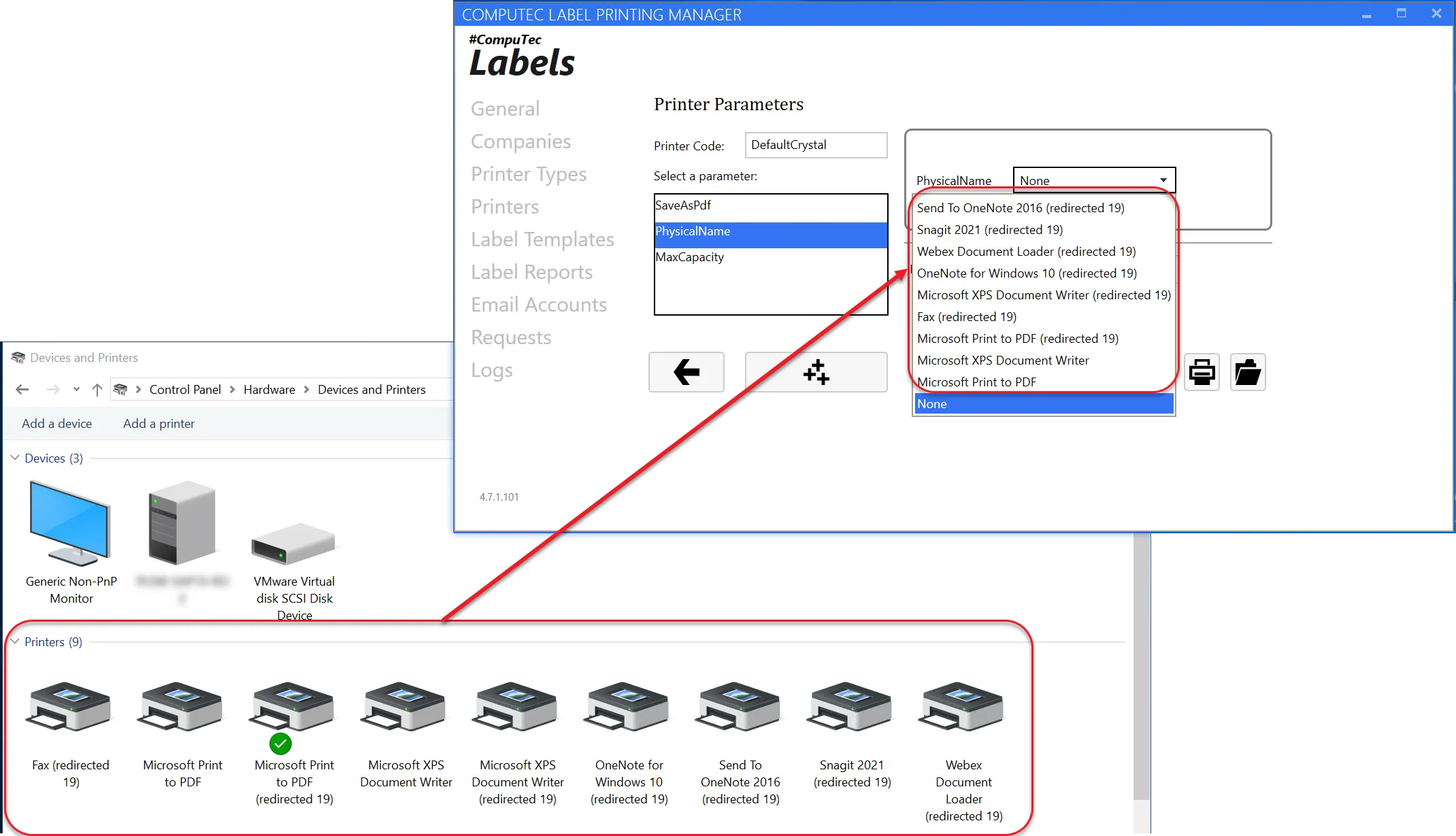Collapse the Printers (9) section

pyautogui.click(x=15, y=641)
